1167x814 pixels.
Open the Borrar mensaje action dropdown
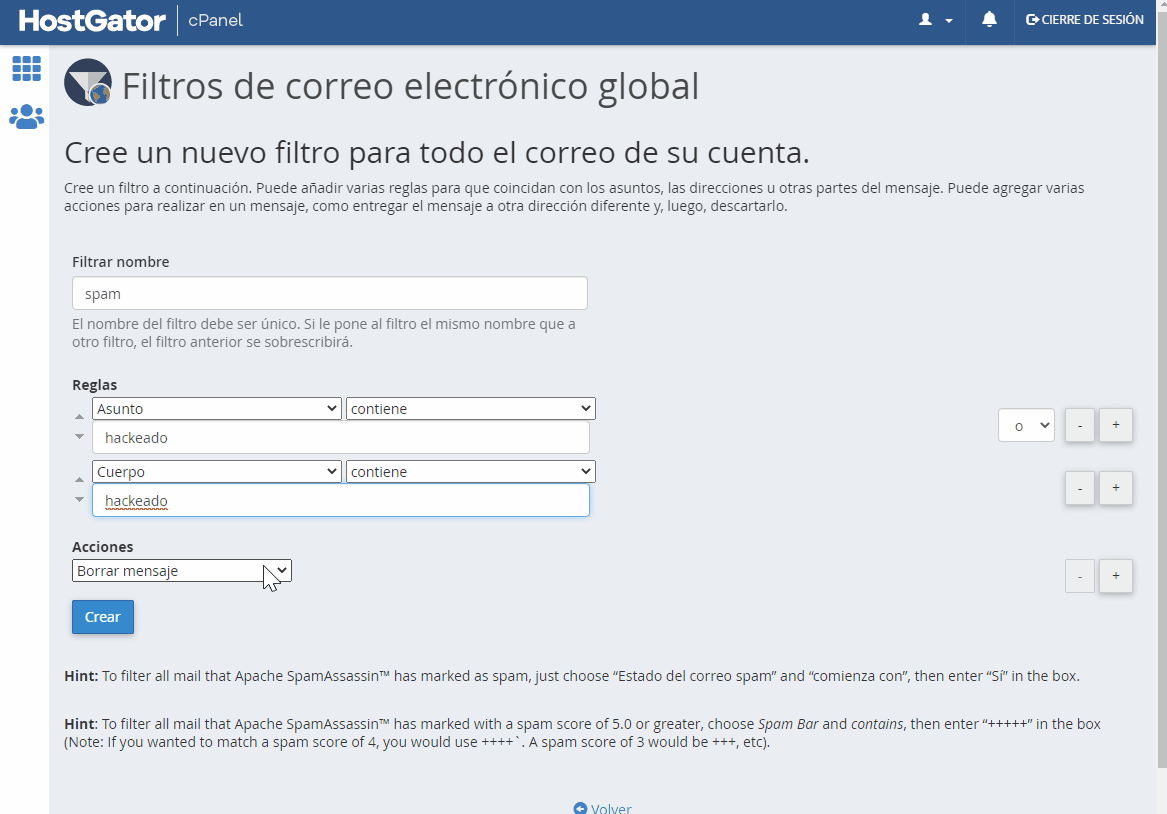[182, 571]
